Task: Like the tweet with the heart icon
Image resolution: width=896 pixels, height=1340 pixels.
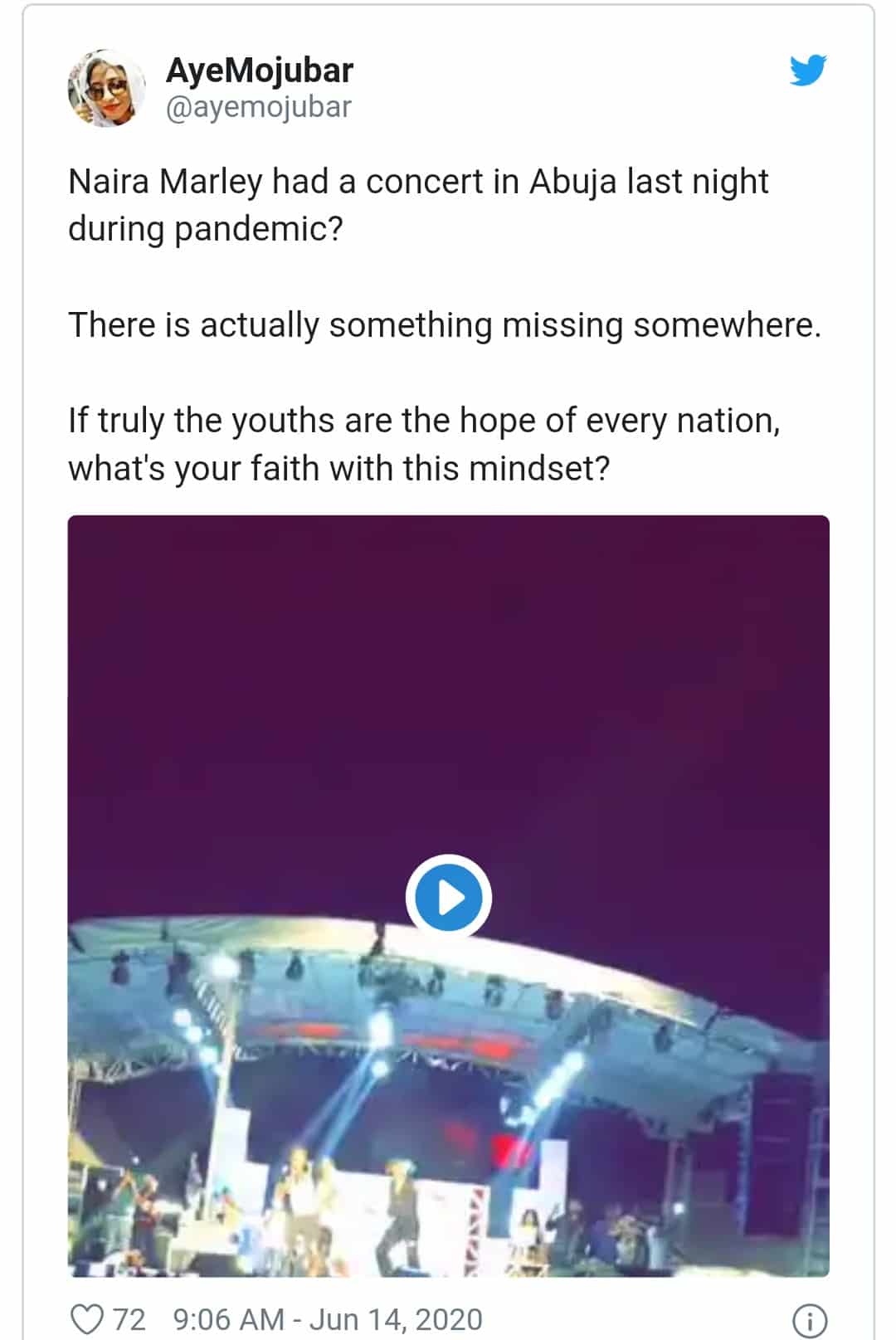Action: [x=86, y=1318]
